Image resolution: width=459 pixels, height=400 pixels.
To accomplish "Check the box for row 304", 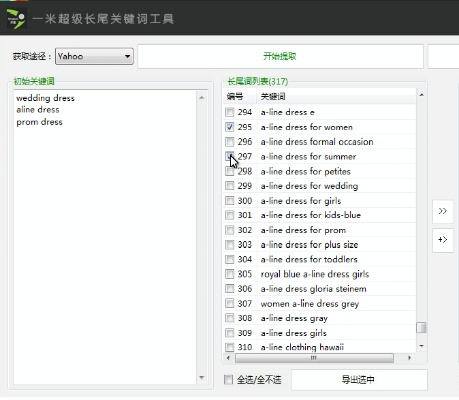I will pyautogui.click(x=230, y=259).
